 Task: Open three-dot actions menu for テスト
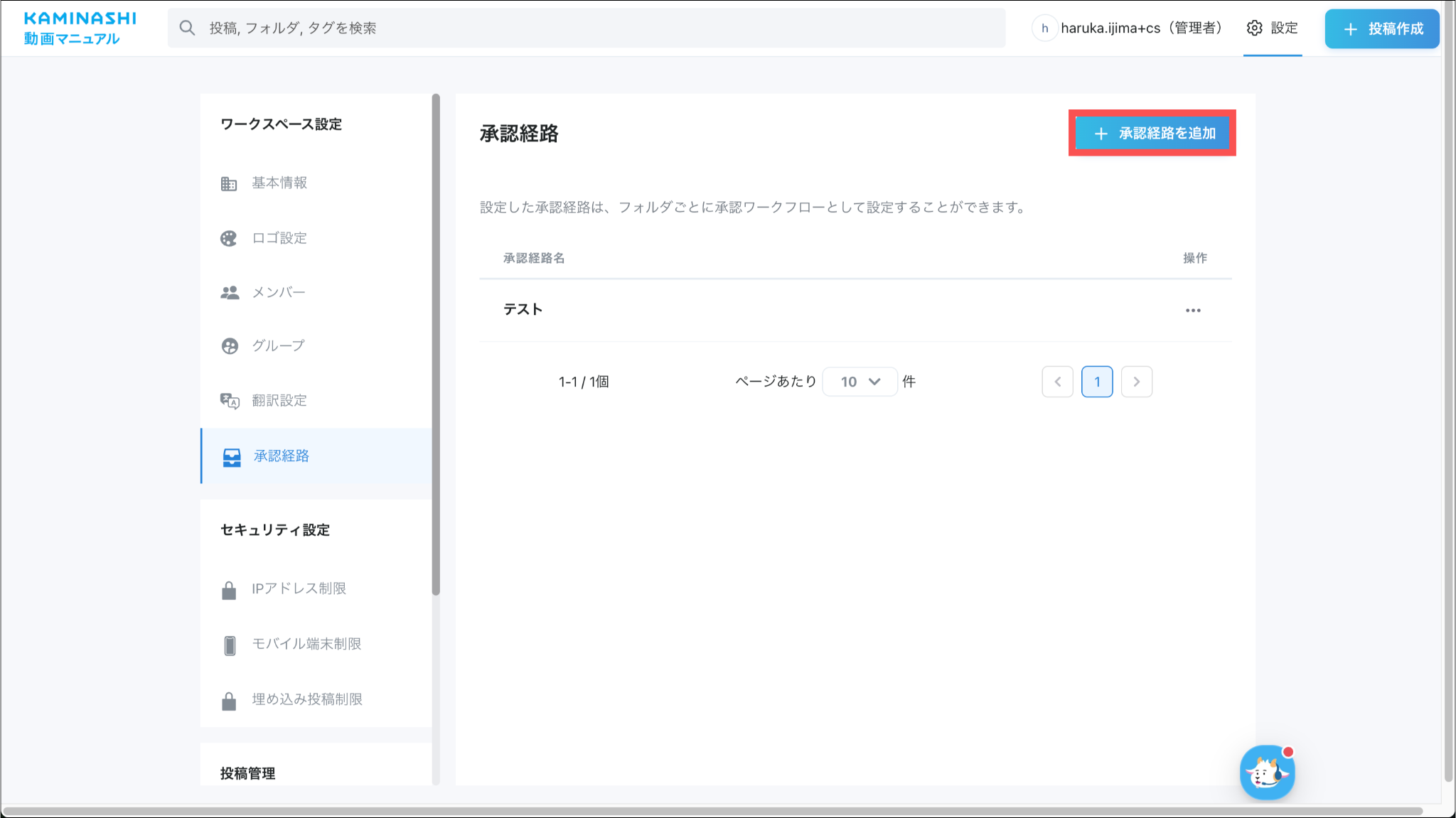[1193, 311]
